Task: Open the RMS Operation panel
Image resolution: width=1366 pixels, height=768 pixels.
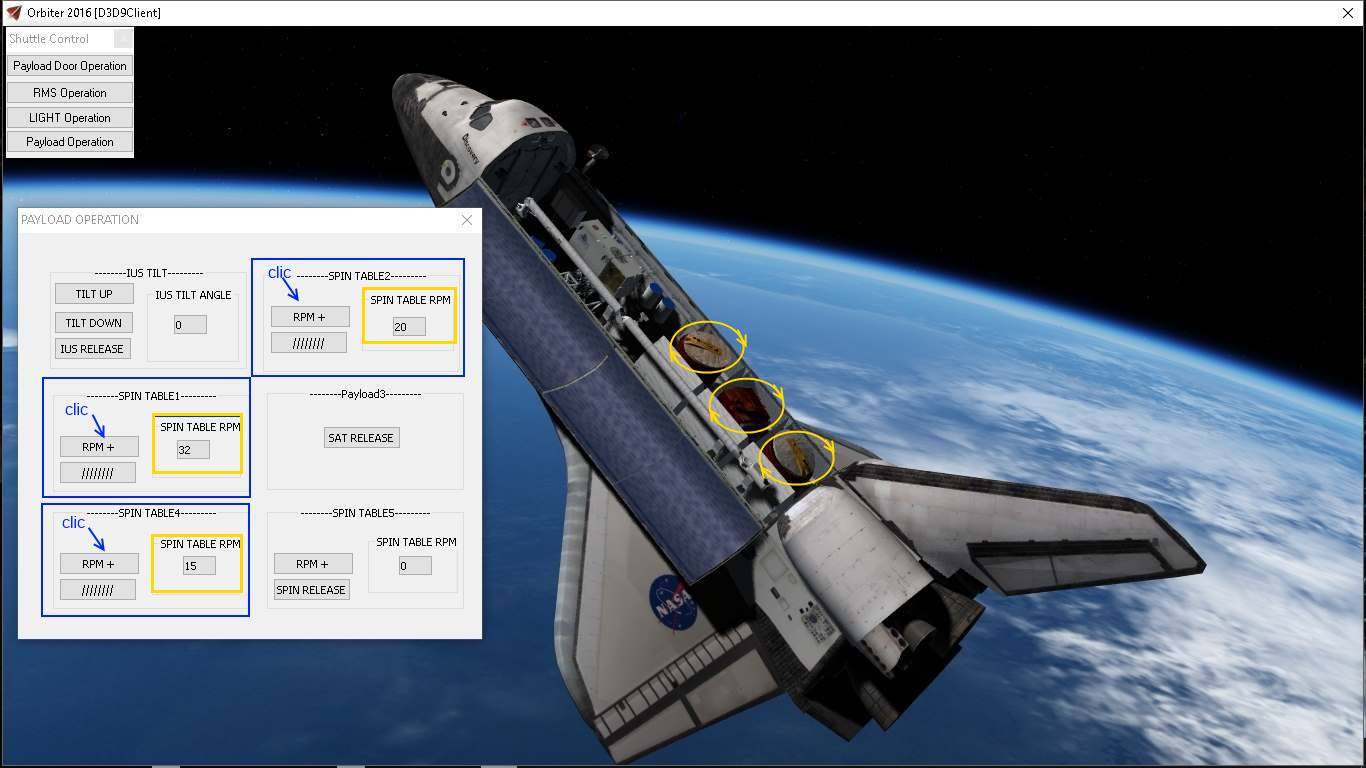Action: click(70, 93)
